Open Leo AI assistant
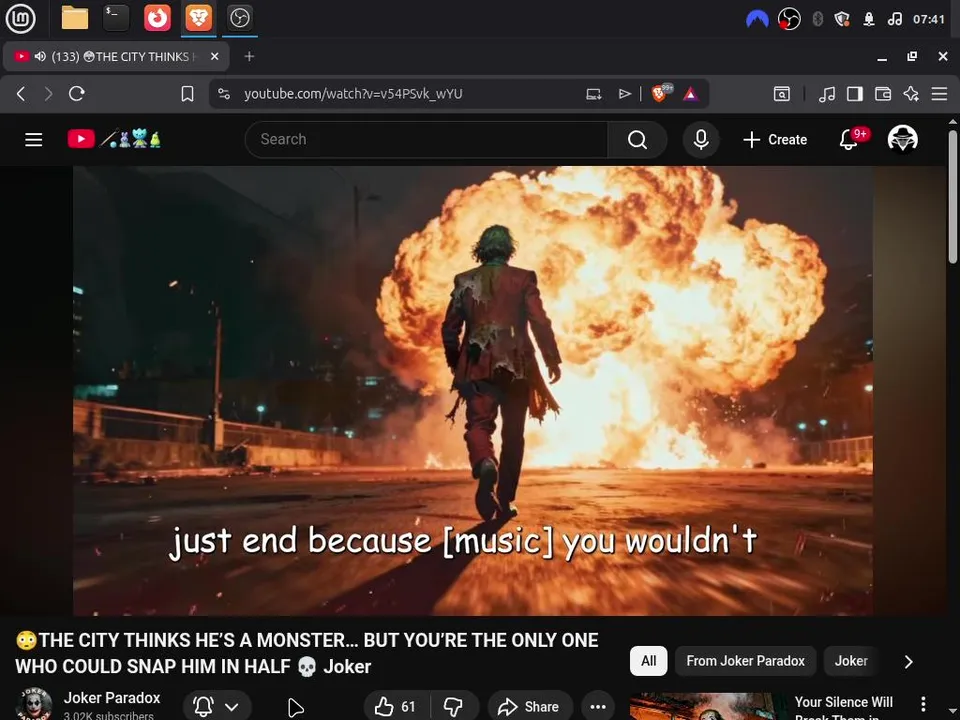960x720 pixels. pyautogui.click(x=911, y=94)
